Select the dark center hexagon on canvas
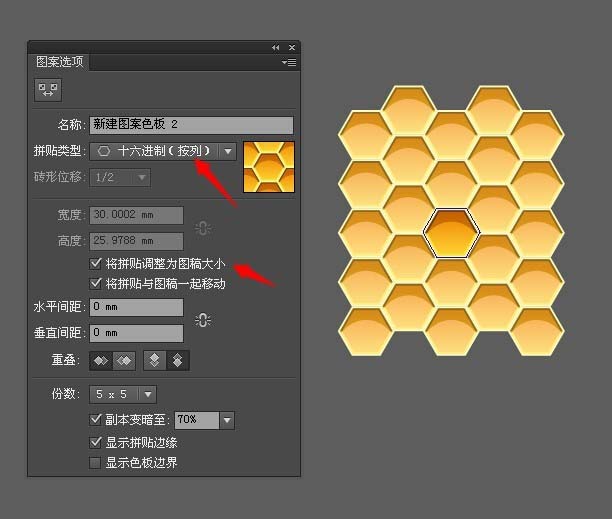Viewport: 612px width, 519px height. pyautogui.click(x=452, y=233)
